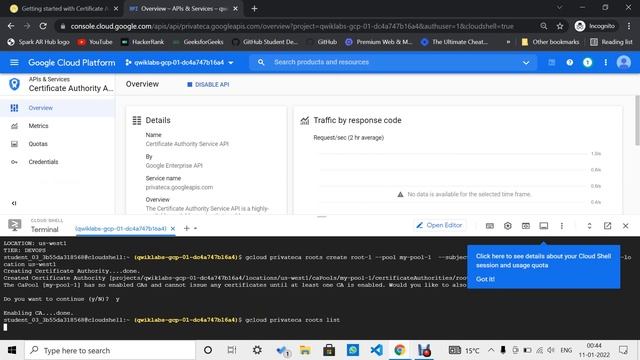
Task: Click Cloud Shell session information icon
Action: (544, 226)
